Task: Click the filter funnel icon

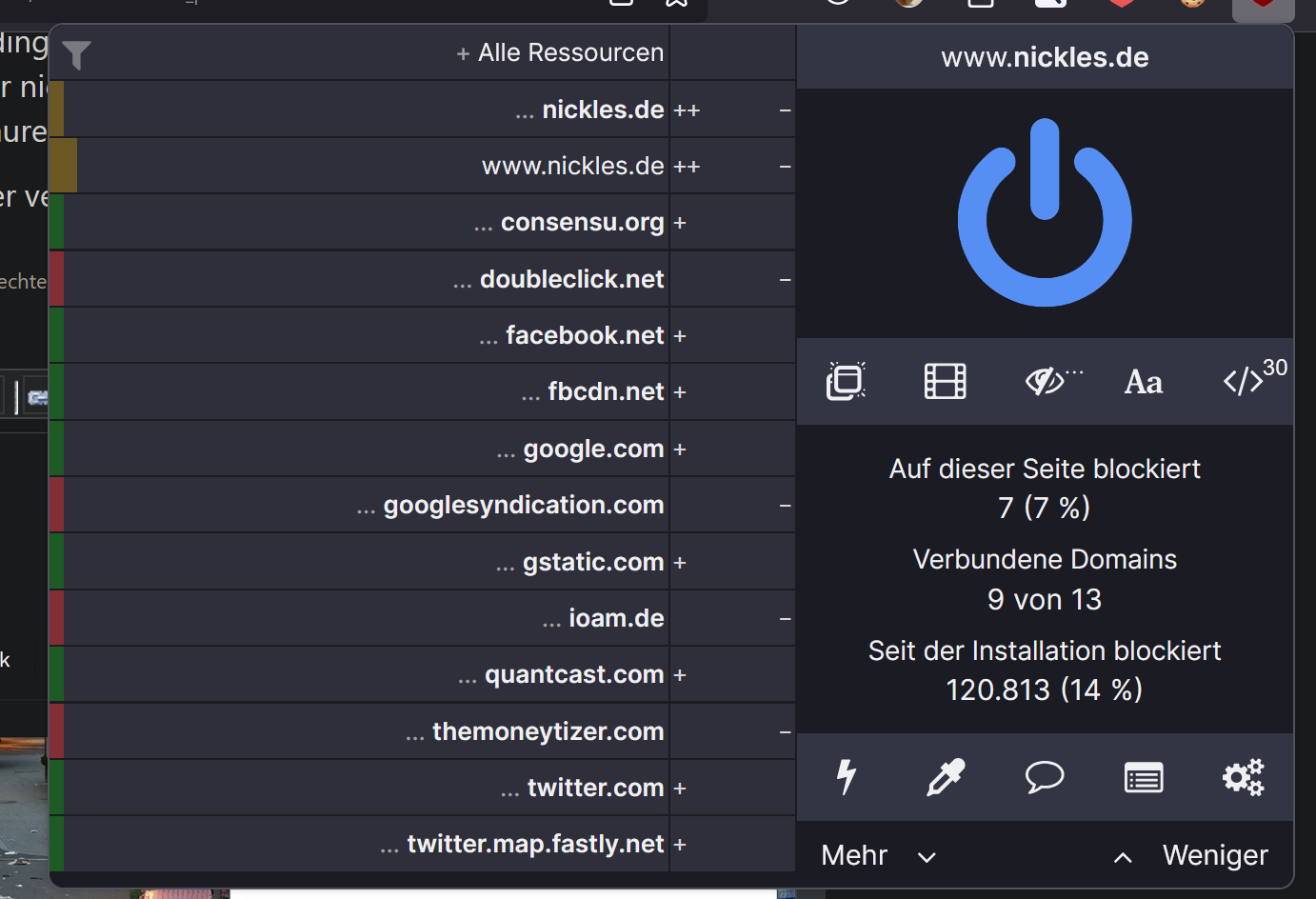Action: click(x=76, y=54)
